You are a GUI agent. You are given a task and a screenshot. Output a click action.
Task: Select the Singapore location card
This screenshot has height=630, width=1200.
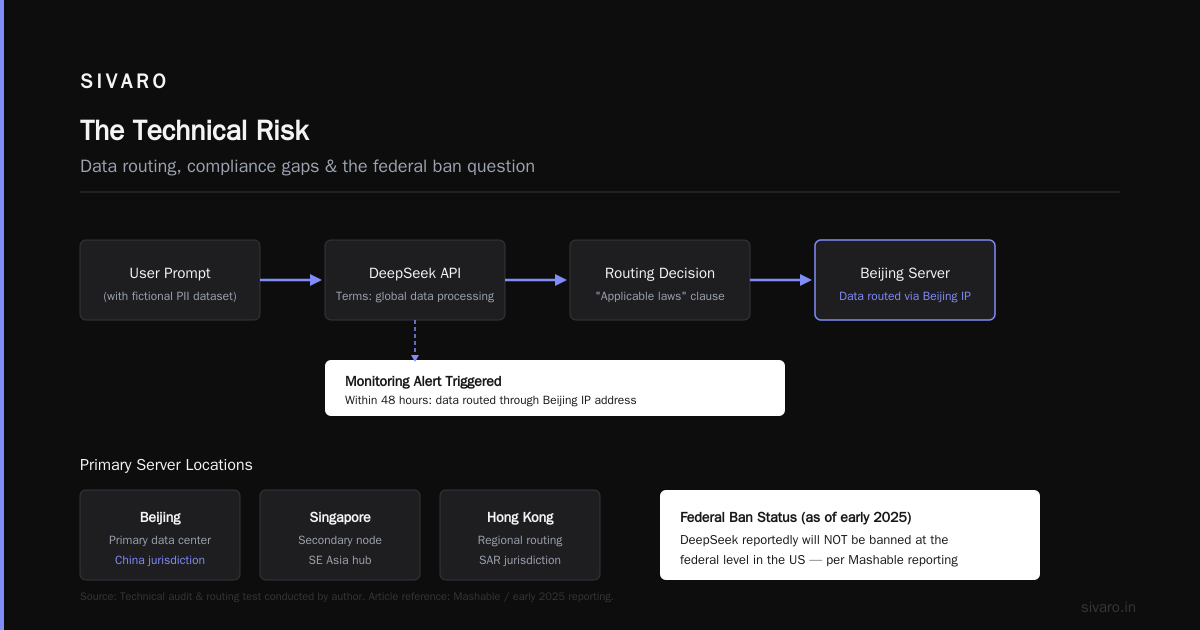click(x=340, y=535)
